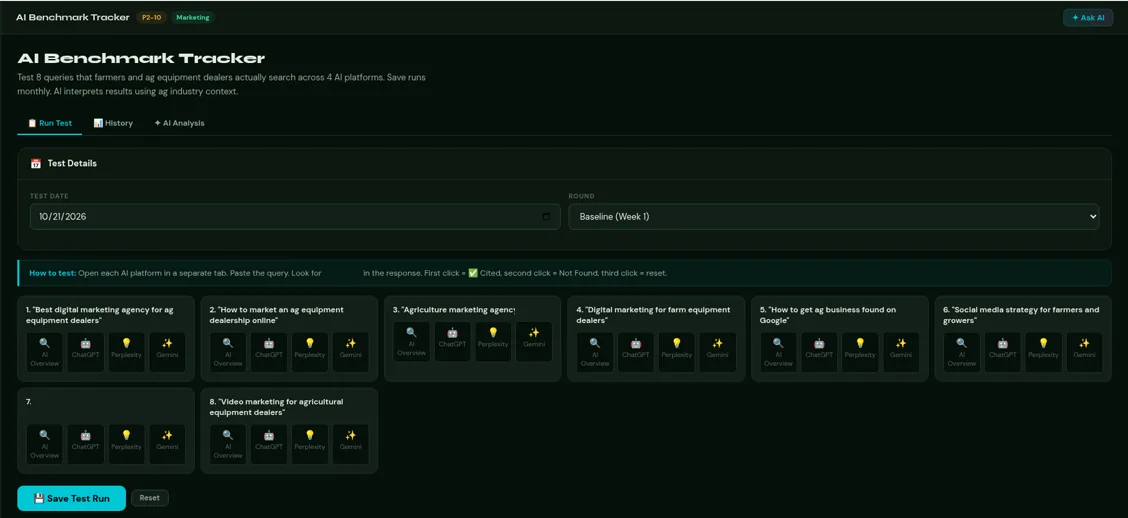
Task: Click query text 'Video marketing for agricultural equipment dealers'
Action: point(276,407)
